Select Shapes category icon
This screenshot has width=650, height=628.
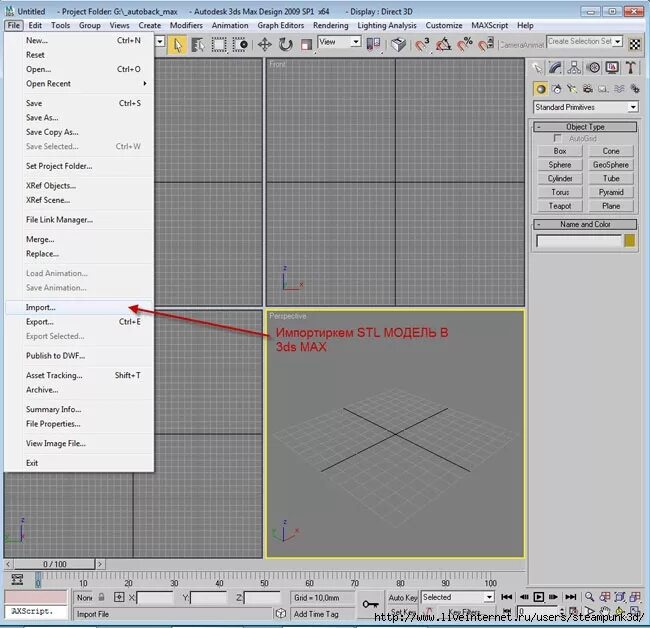click(557, 89)
